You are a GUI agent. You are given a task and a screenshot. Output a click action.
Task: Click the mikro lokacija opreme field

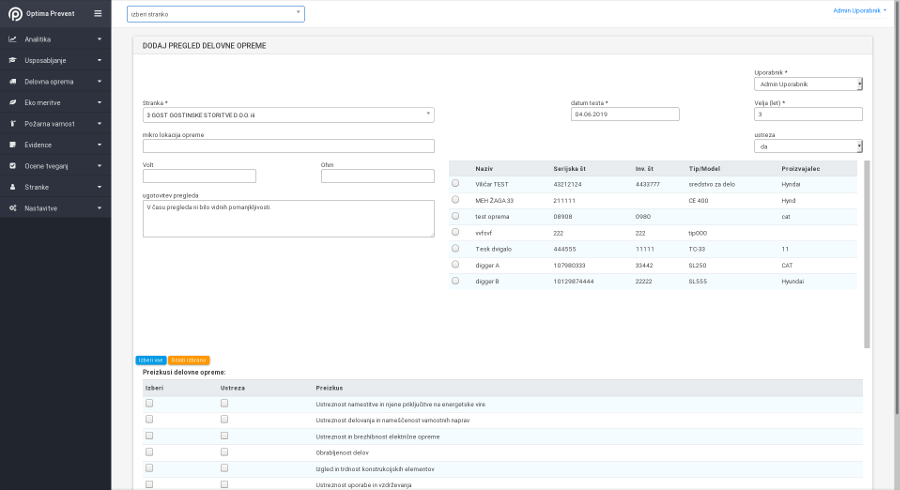[x=288, y=146]
